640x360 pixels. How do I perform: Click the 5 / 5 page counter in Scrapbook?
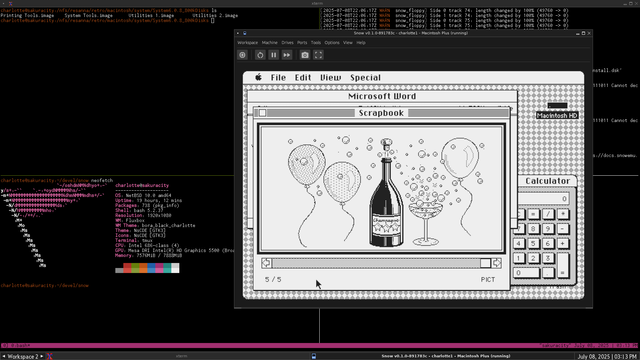273,280
